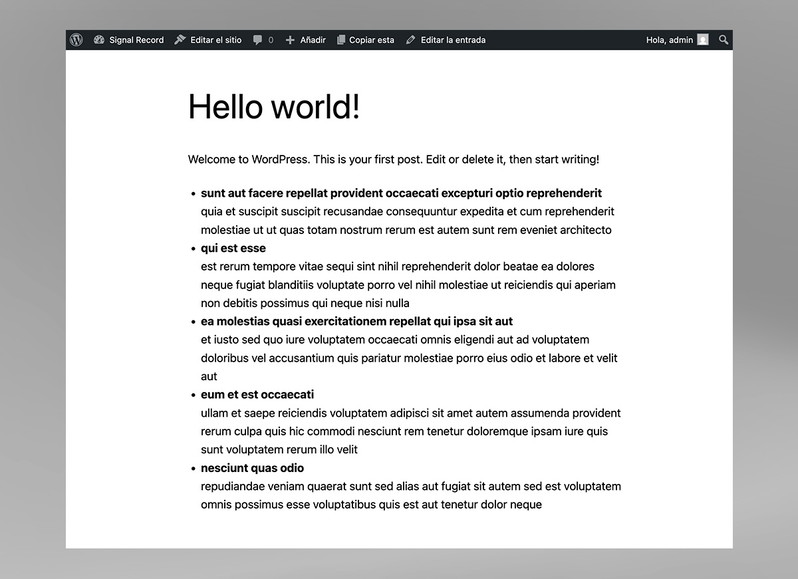
Task: Click line 'rerum culpa quis hic commodi'
Action: click(x=404, y=431)
